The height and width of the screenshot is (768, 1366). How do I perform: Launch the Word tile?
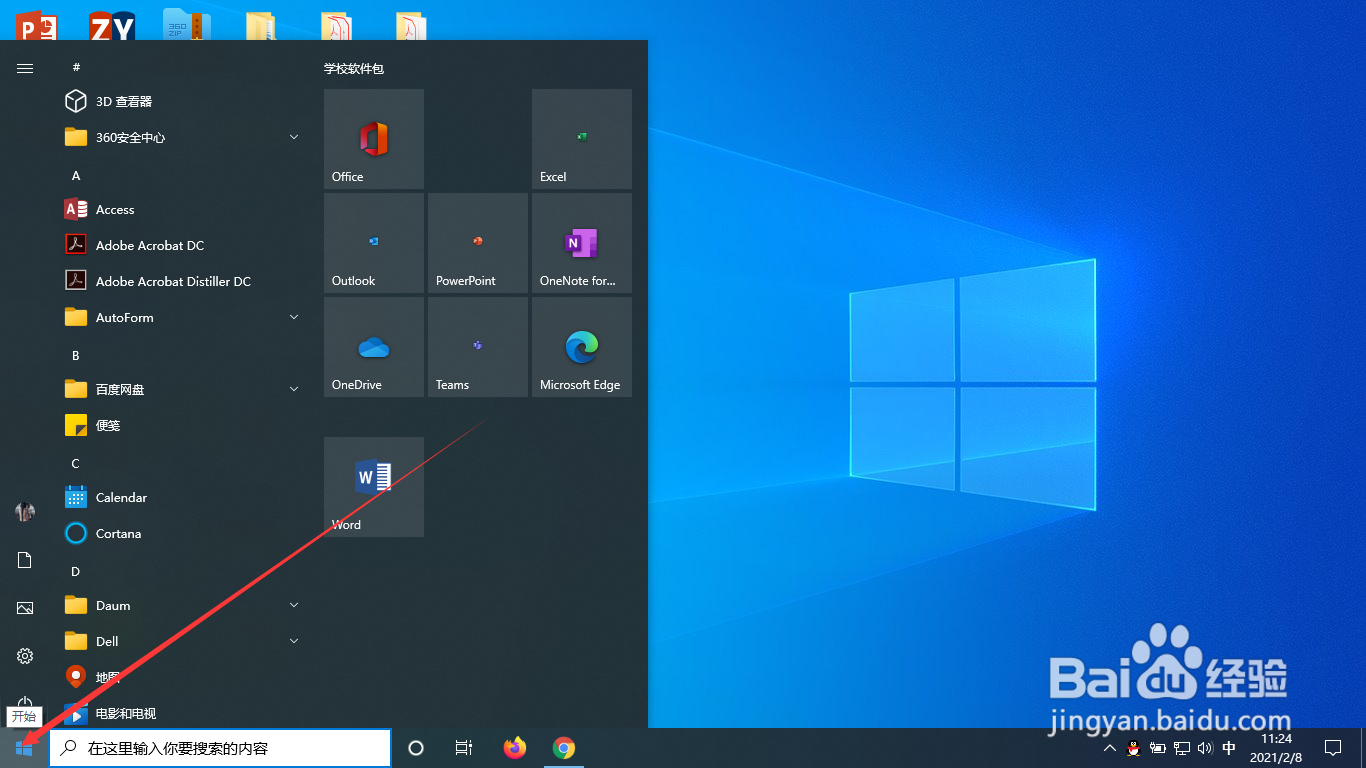pos(374,487)
